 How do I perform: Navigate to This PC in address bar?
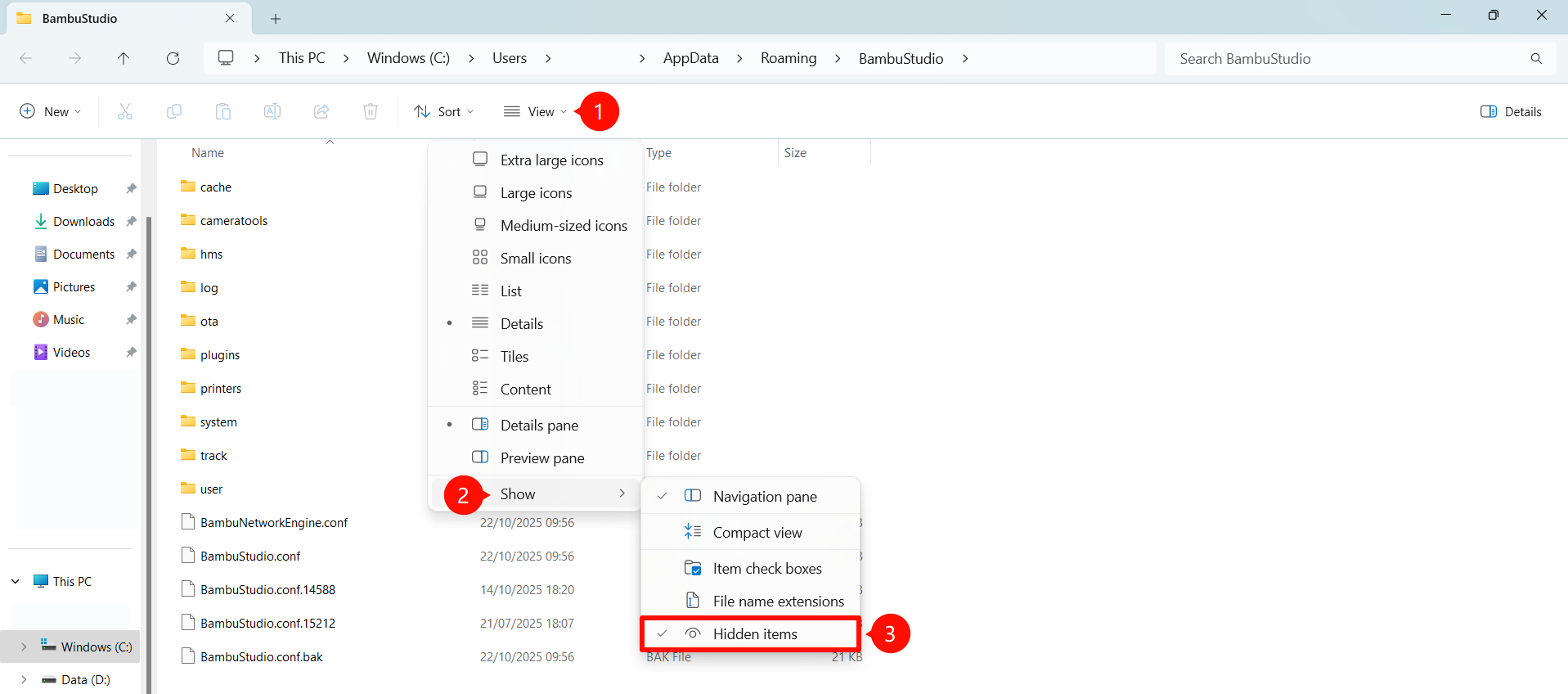coord(302,58)
